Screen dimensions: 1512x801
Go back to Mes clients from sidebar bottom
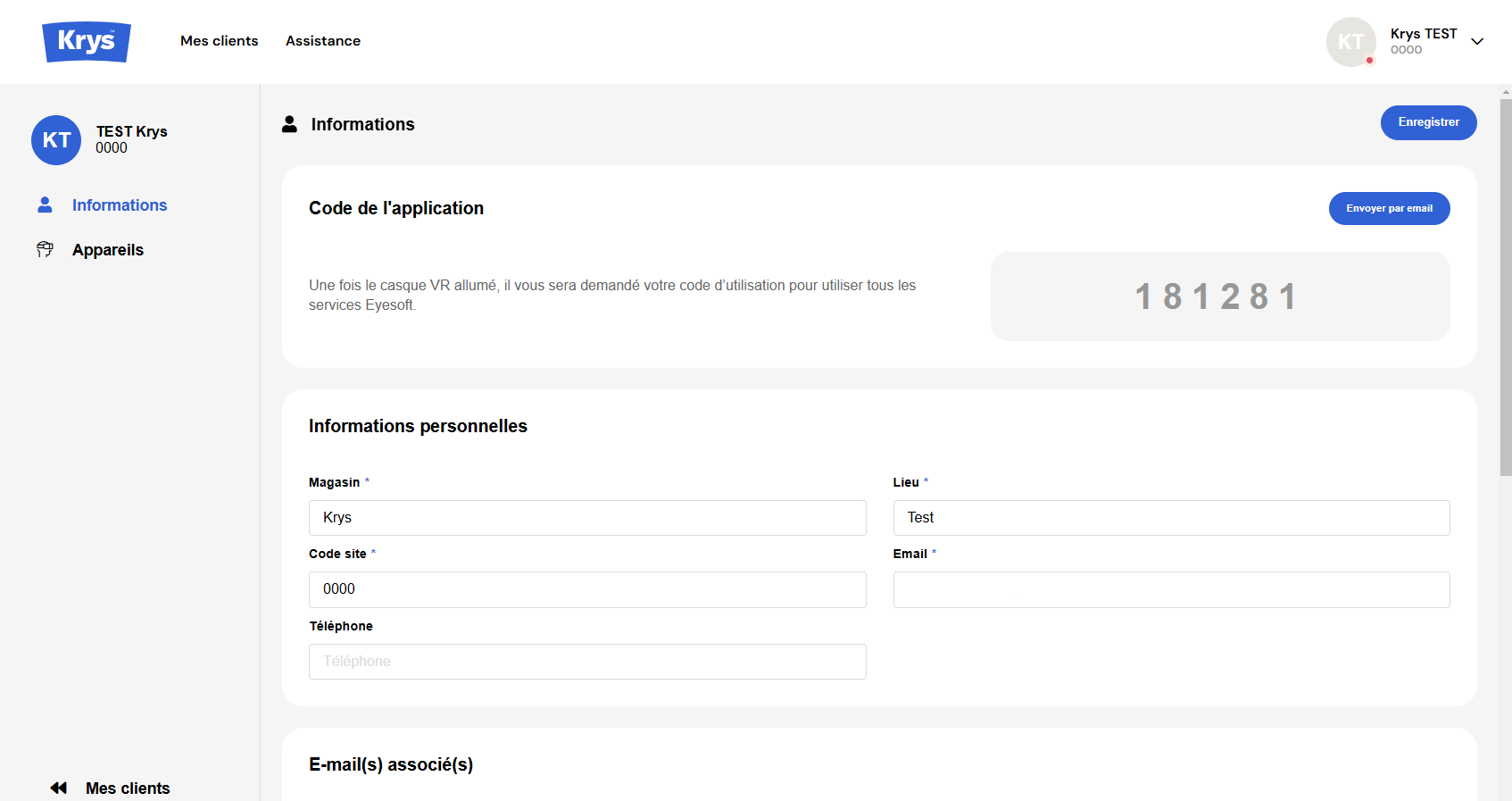click(128, 788)
